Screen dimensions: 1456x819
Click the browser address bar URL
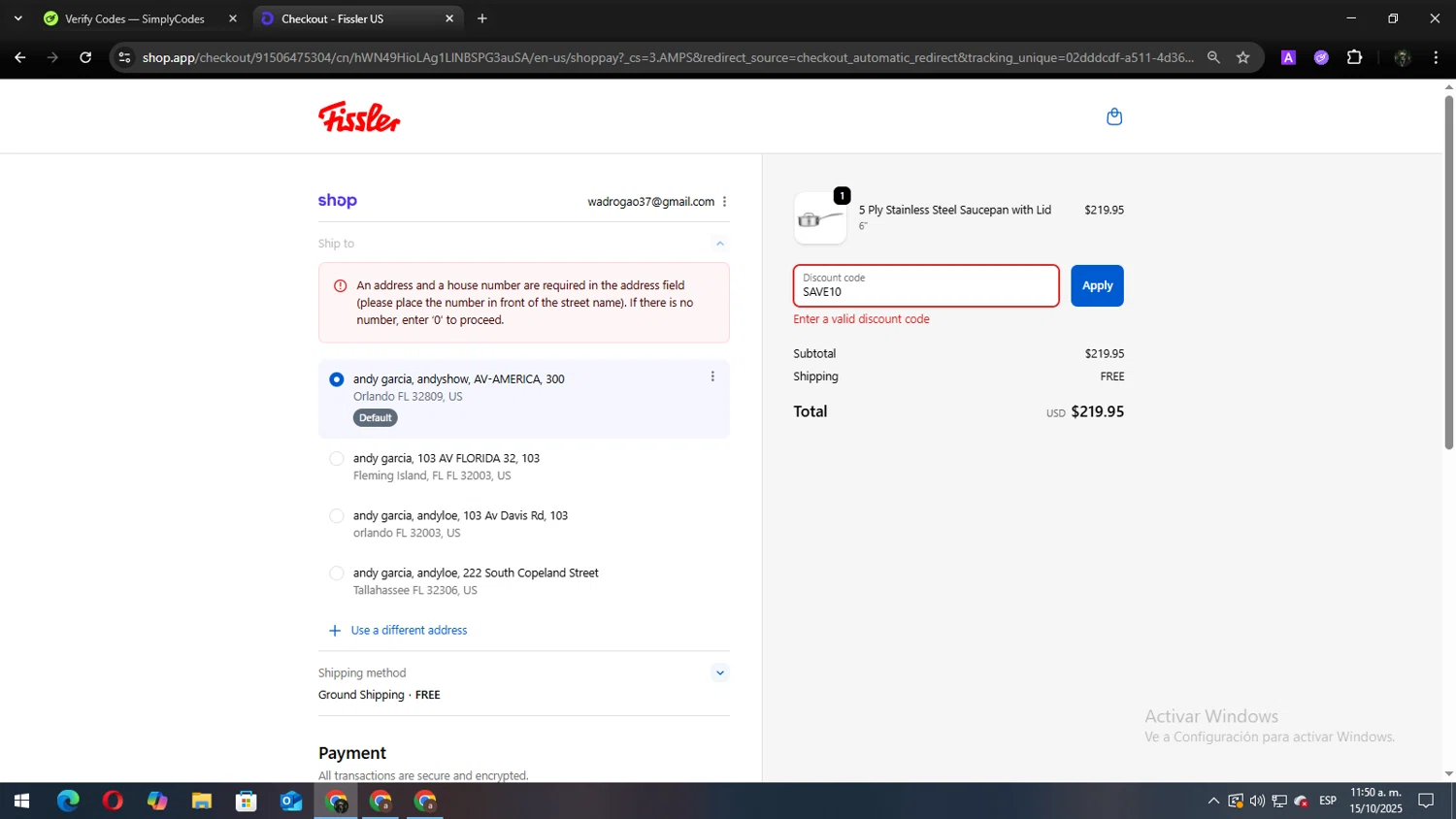click(x=668, y=57)
